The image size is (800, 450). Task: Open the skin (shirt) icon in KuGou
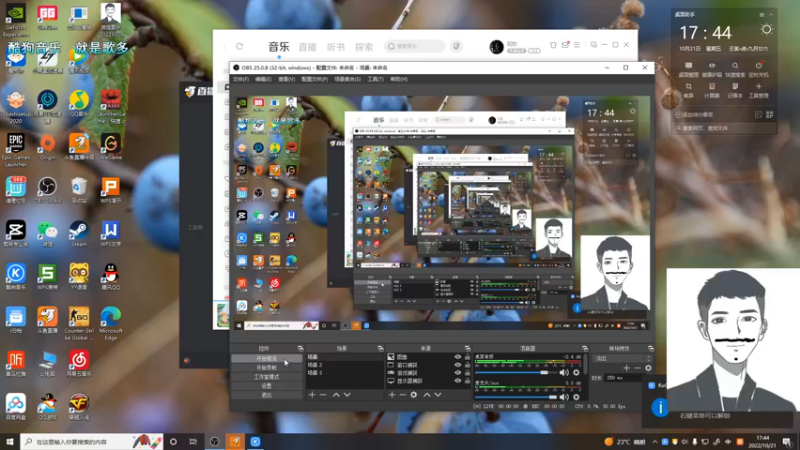click(x=553, y=45)
